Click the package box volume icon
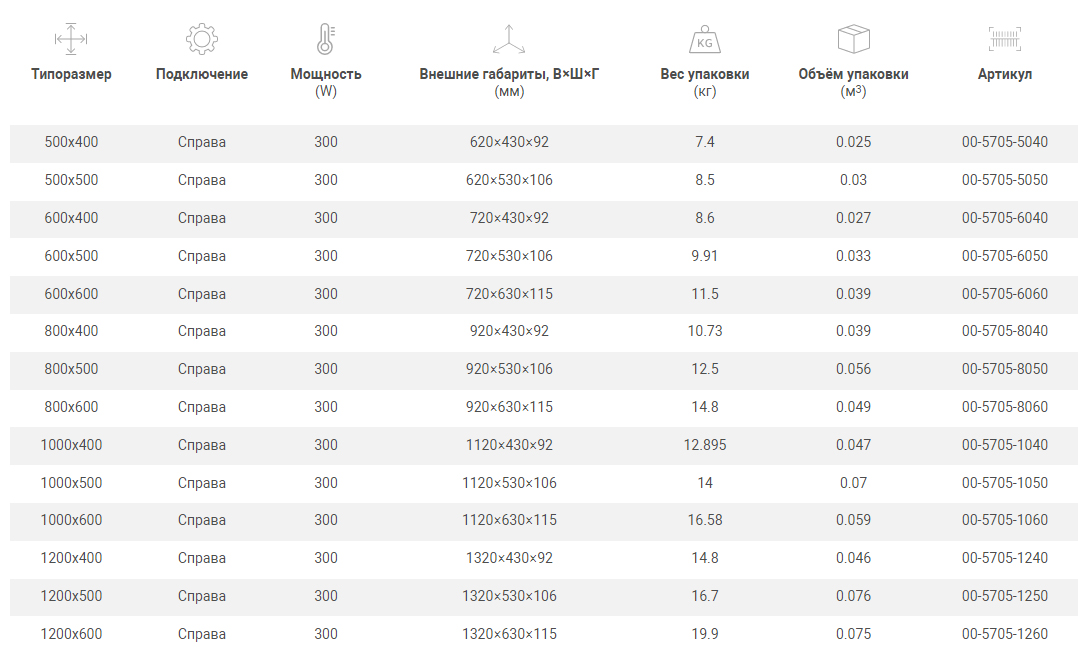 [x=853, y=39]
